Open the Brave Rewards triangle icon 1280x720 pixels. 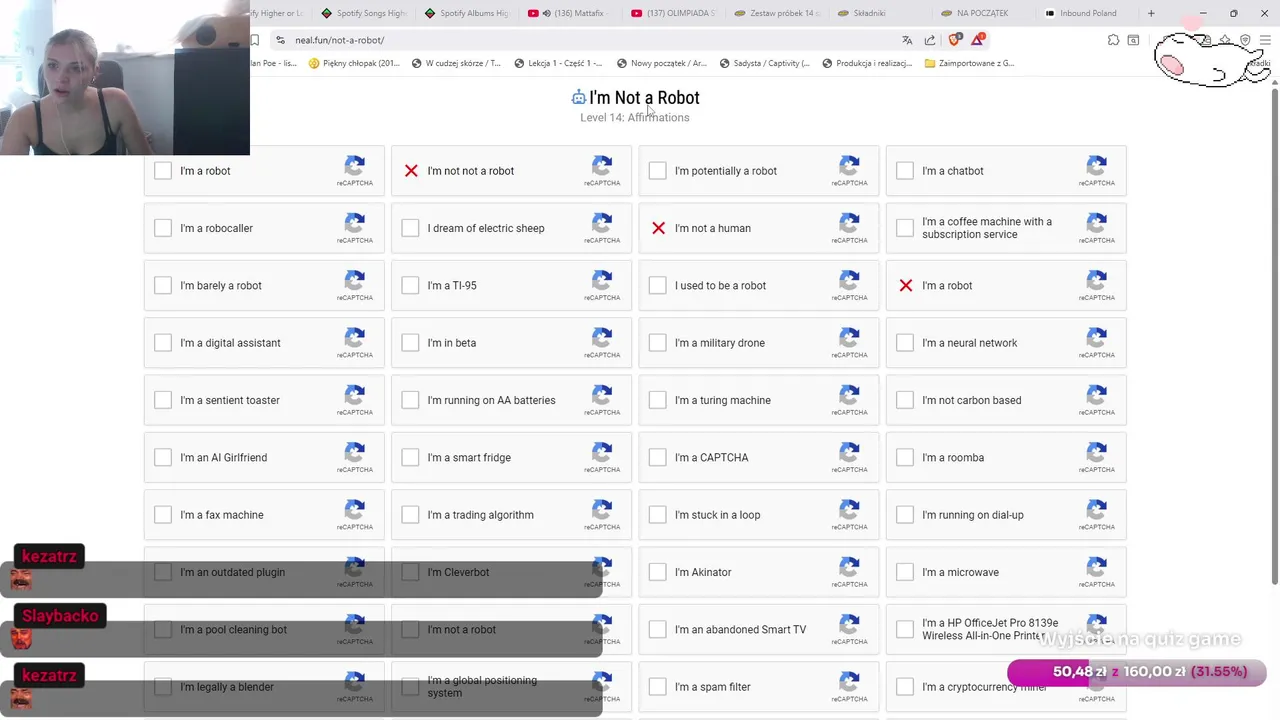[x=978, y=40]
